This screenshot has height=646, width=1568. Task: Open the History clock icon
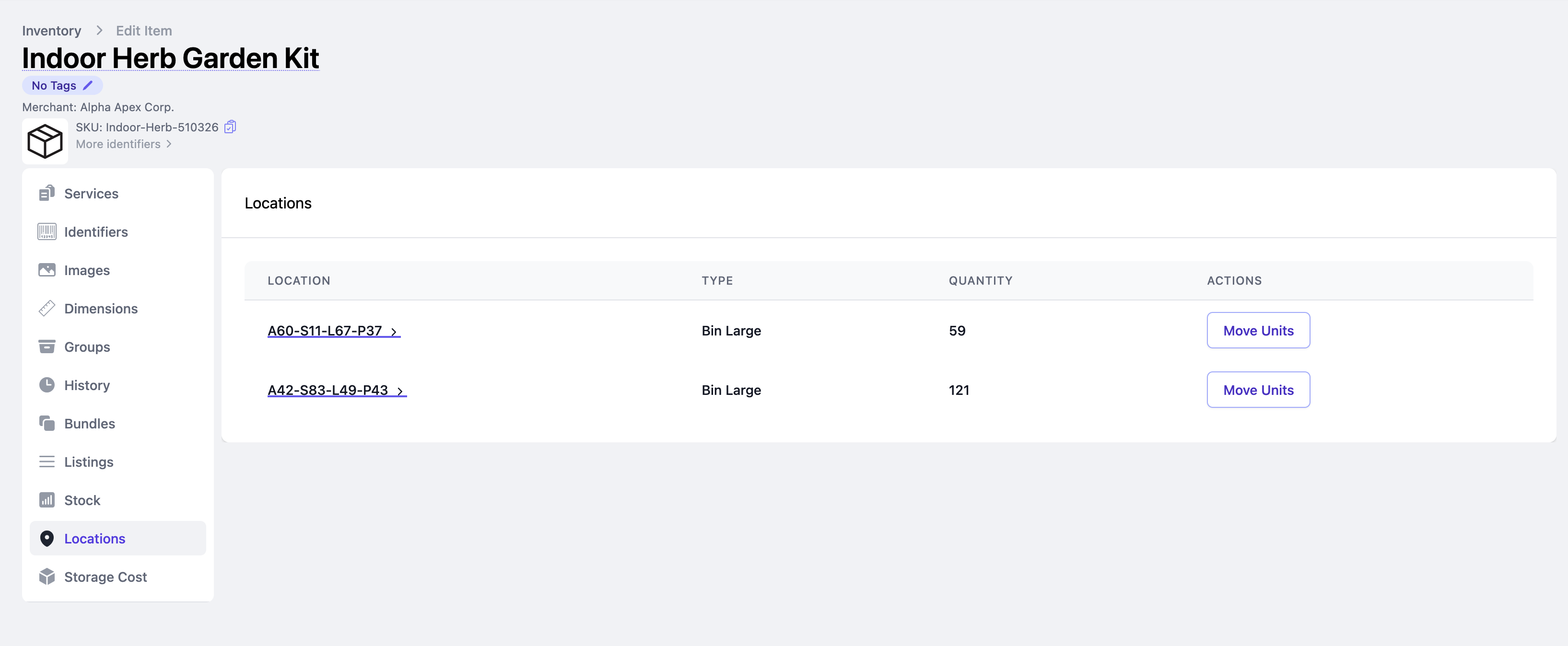[x=47, y=385]
